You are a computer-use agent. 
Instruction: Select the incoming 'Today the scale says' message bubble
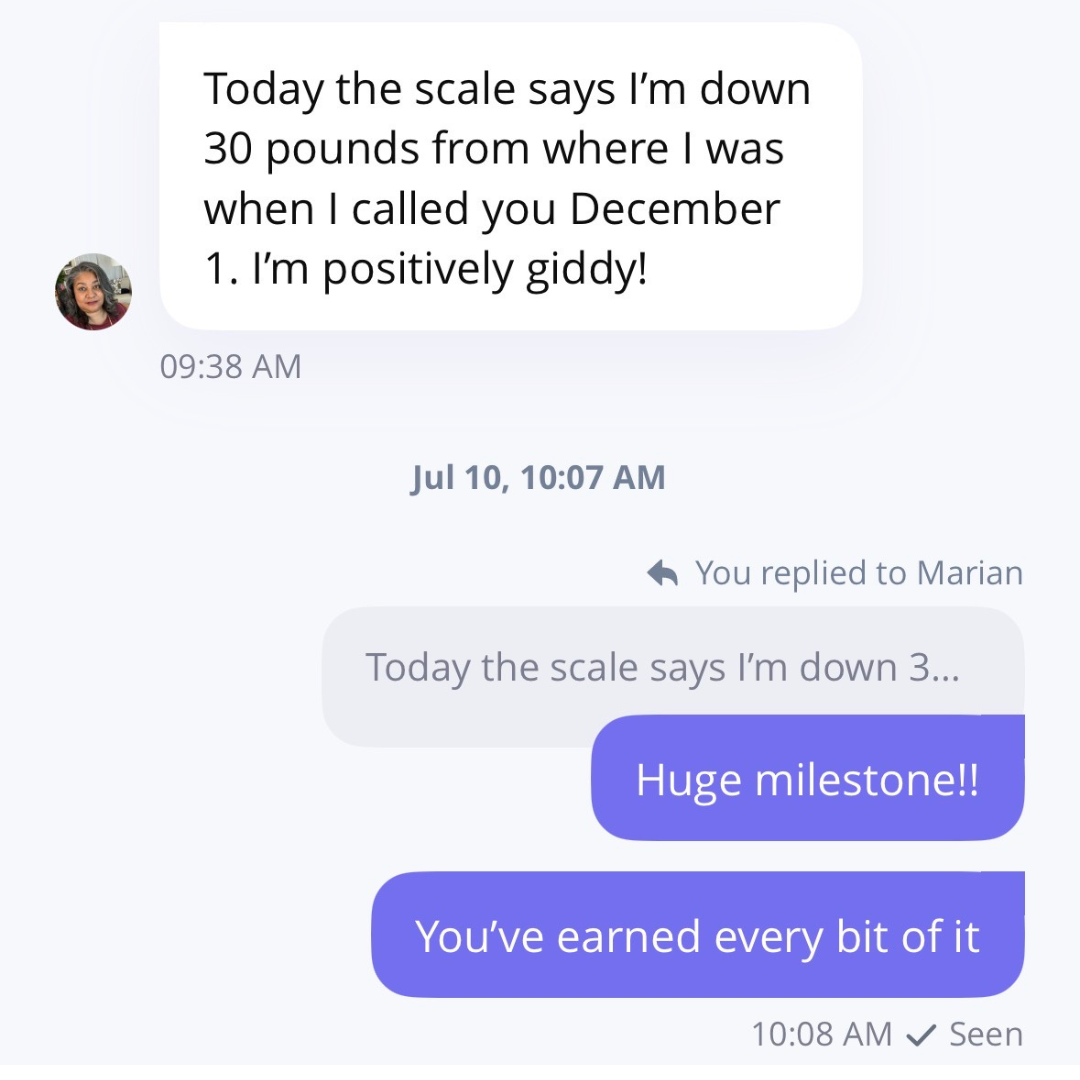(x=510, y=176)
